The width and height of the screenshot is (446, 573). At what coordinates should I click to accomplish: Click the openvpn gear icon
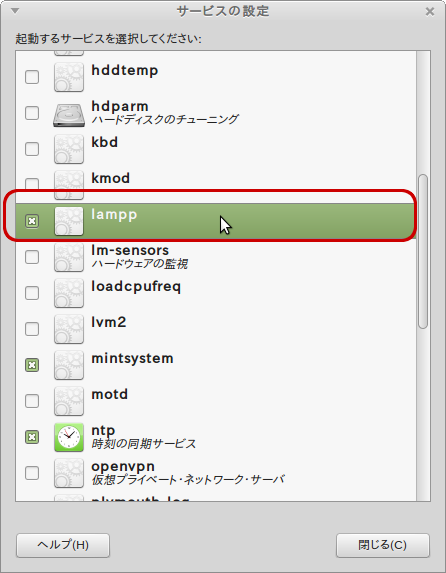pos(69,473)
